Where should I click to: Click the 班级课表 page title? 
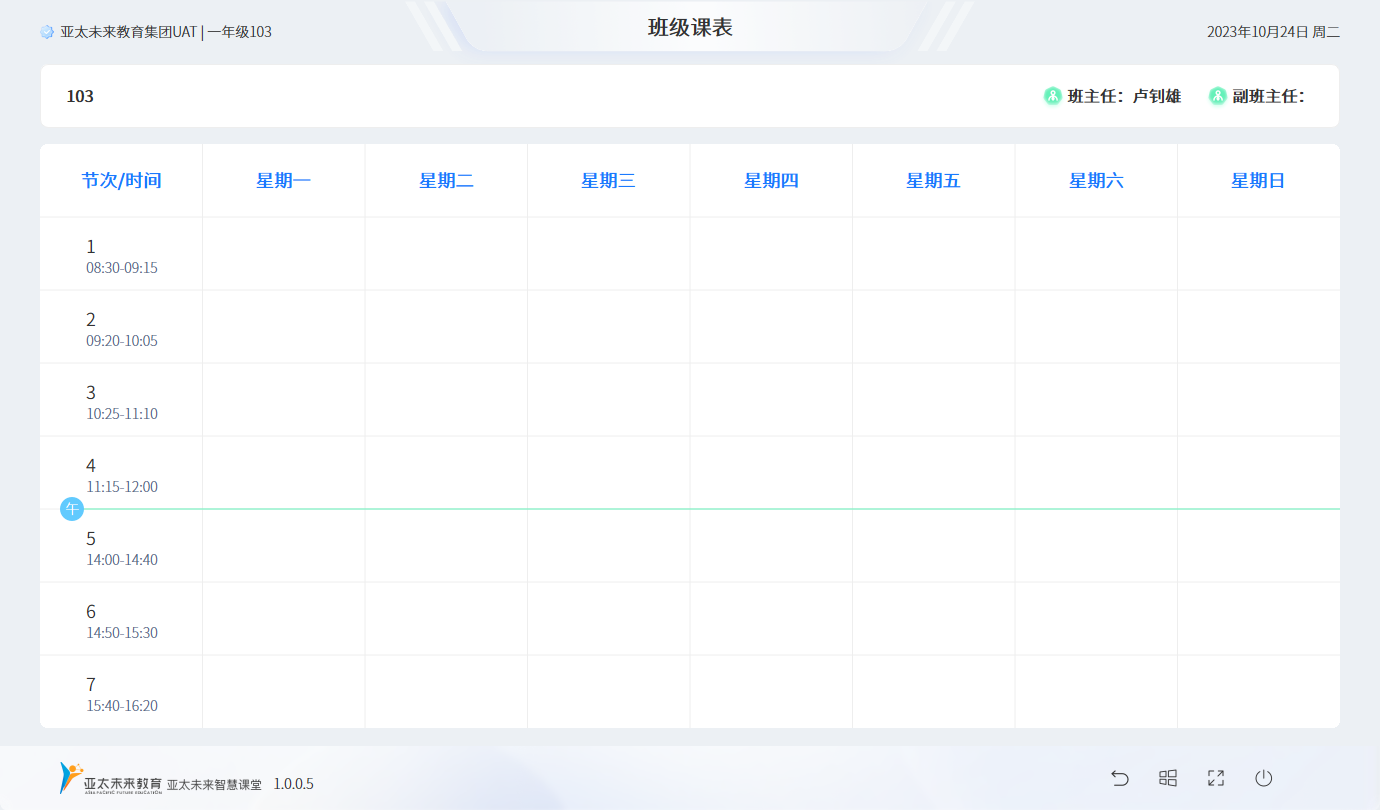[x=690, y=28]
